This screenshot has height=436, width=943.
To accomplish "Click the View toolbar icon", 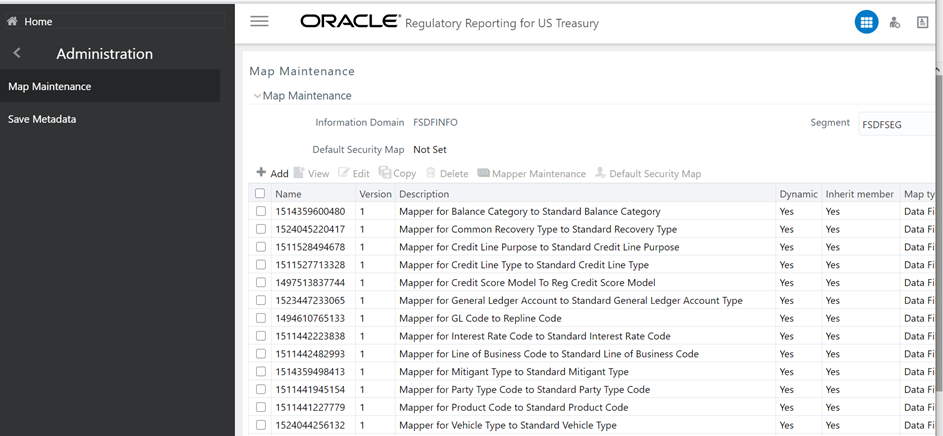I will [299, 173].
